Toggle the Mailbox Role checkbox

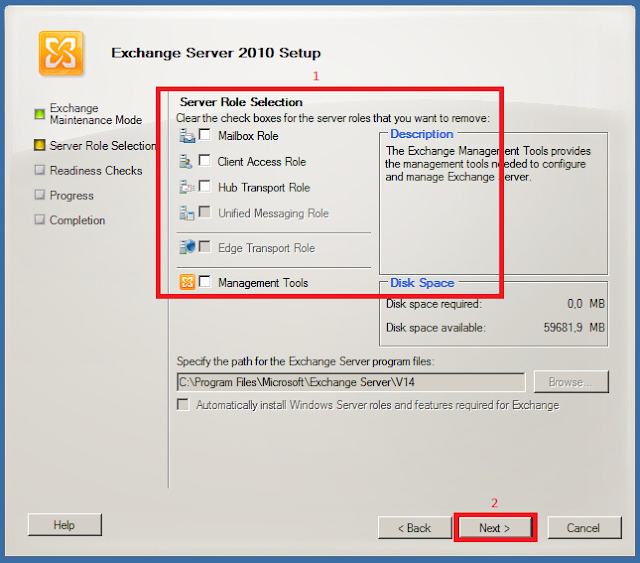(204, 134)
